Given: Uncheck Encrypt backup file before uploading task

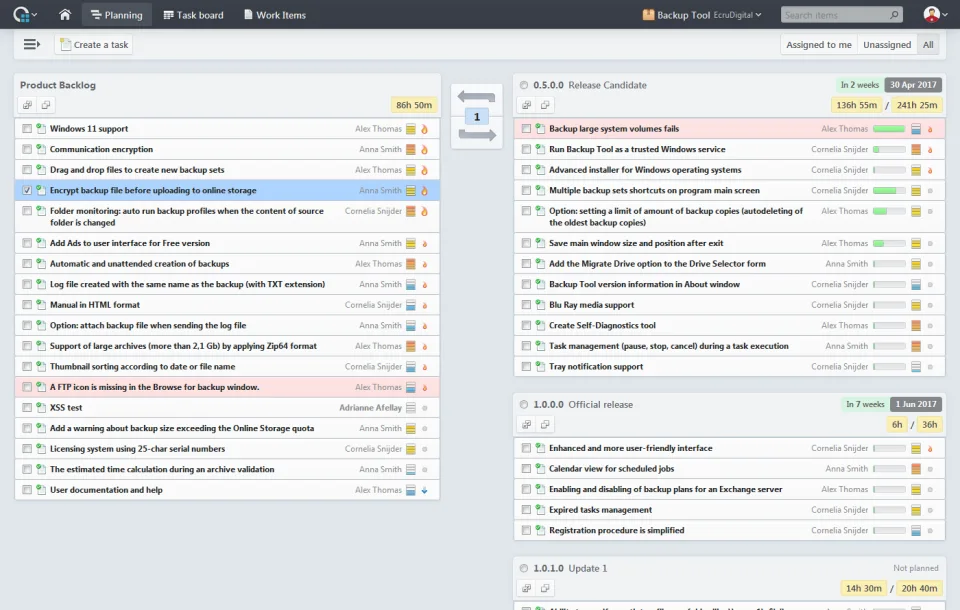Looking at the screenshot, I should pos(27,190).
